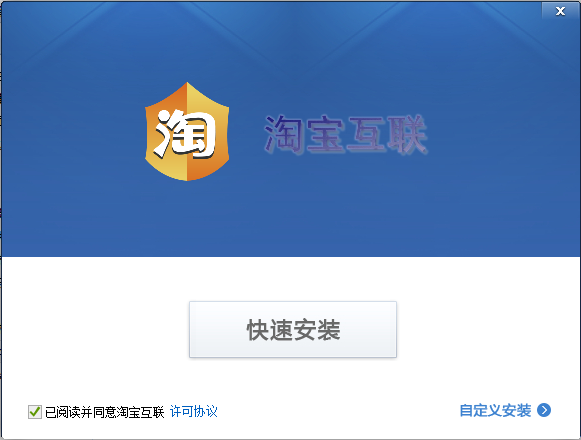Click the green checkmark icon
Screen dimensions: 581x440
pos(35,411)
